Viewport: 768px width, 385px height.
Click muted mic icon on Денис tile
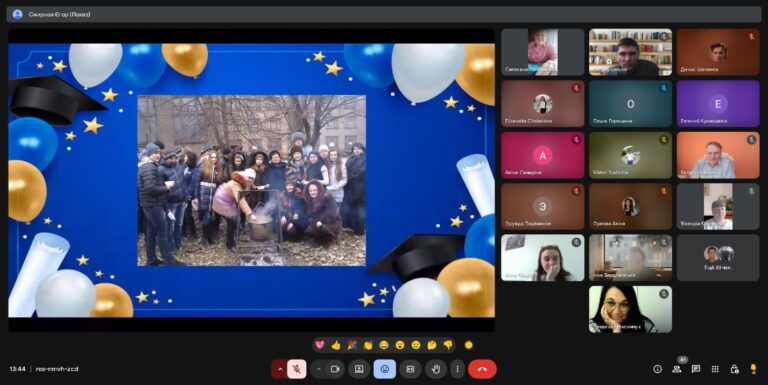751,37
